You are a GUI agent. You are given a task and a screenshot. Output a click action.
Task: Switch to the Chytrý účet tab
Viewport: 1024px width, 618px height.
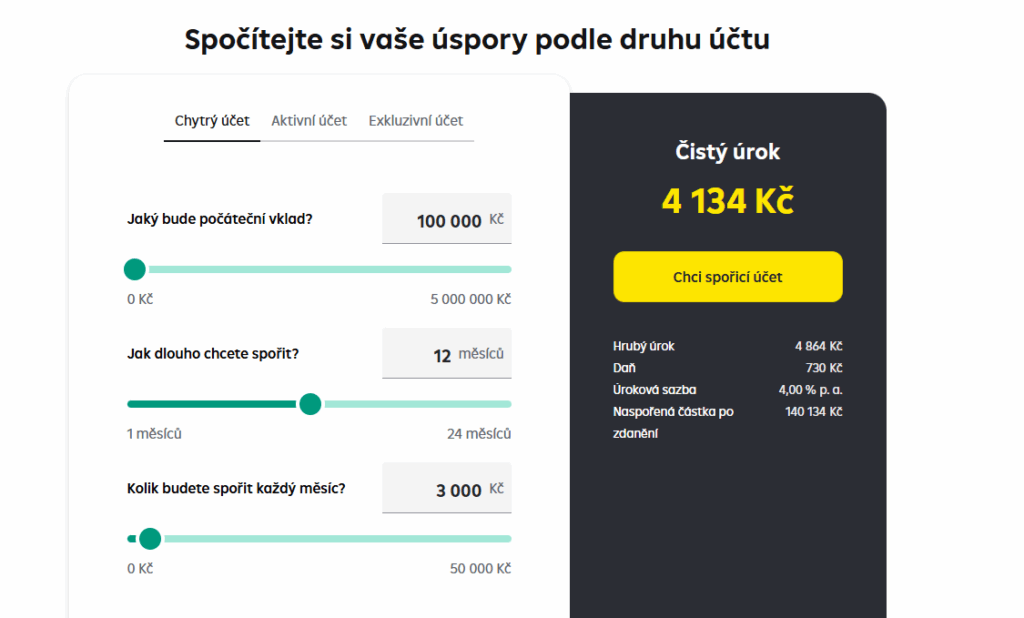212,121
